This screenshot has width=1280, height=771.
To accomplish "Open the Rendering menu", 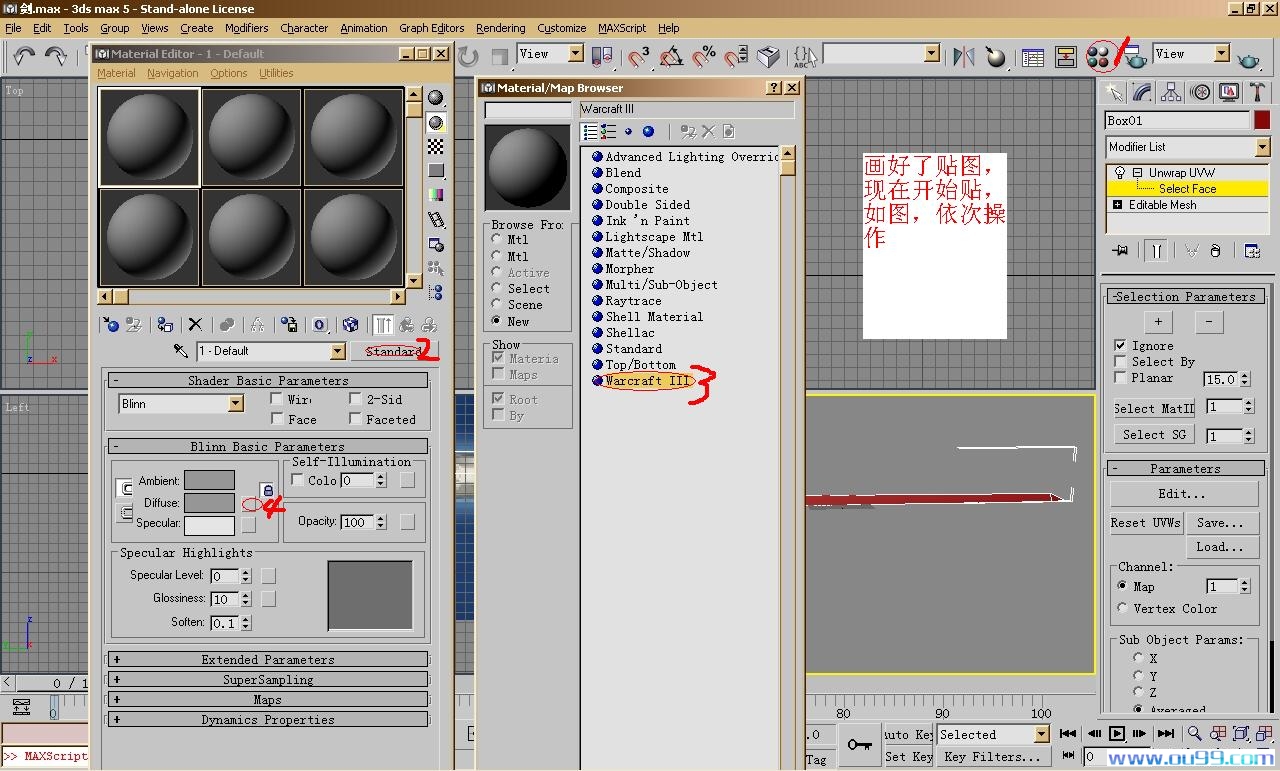I will (x=501, y=28).
